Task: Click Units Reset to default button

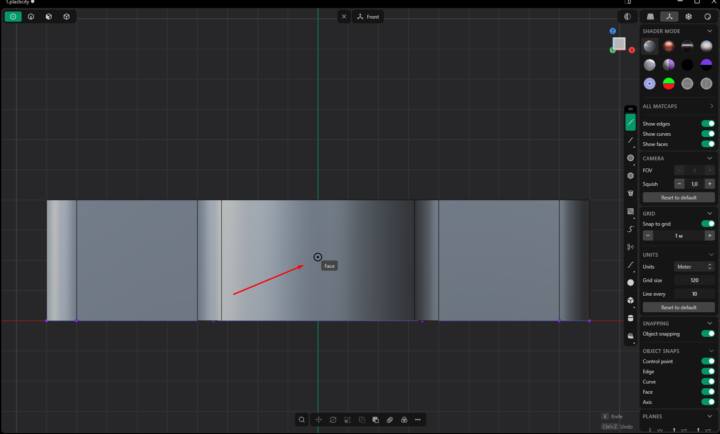Action: point(678,307)
